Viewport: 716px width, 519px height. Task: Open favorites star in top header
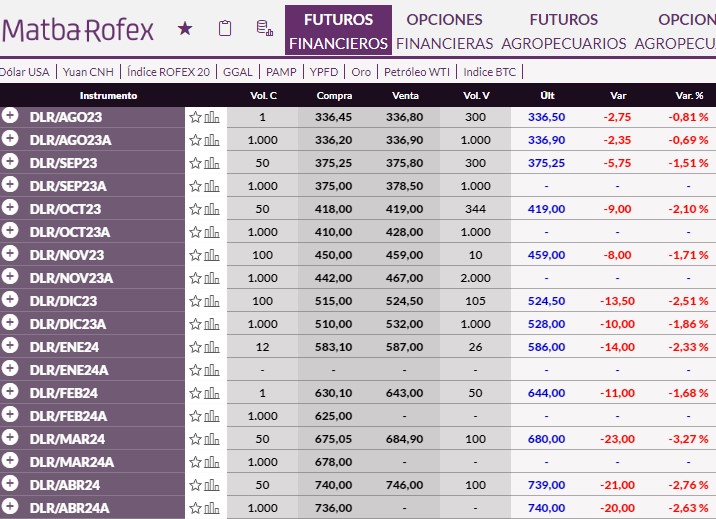[185, 28]
